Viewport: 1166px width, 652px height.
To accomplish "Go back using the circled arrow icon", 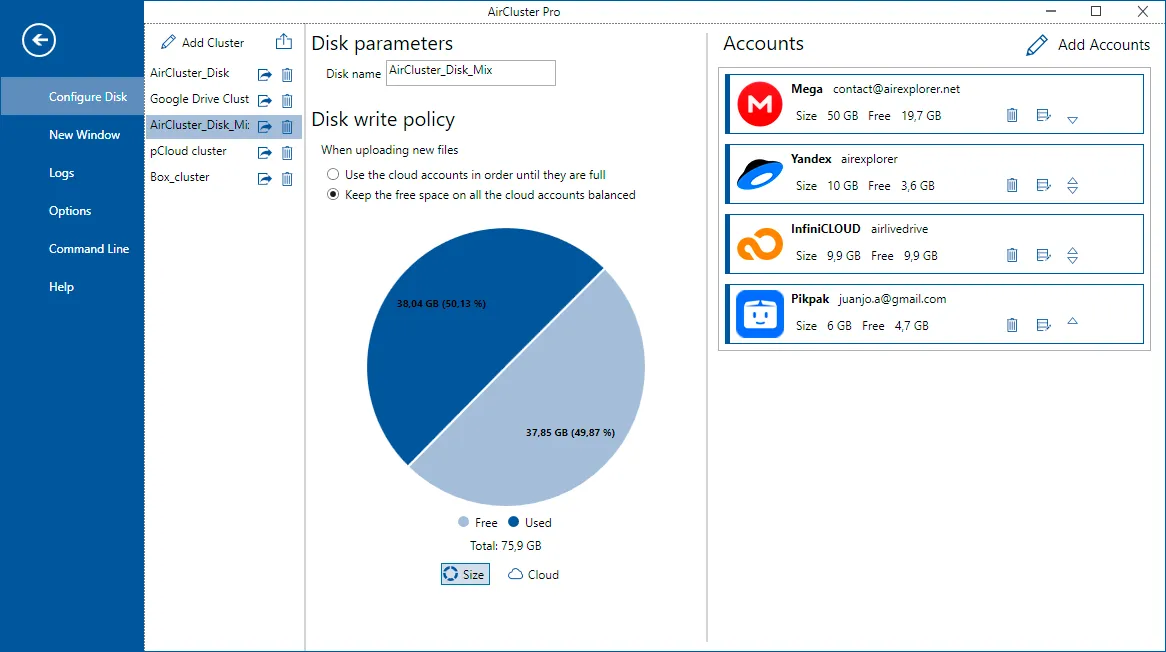I will [39, 40].
